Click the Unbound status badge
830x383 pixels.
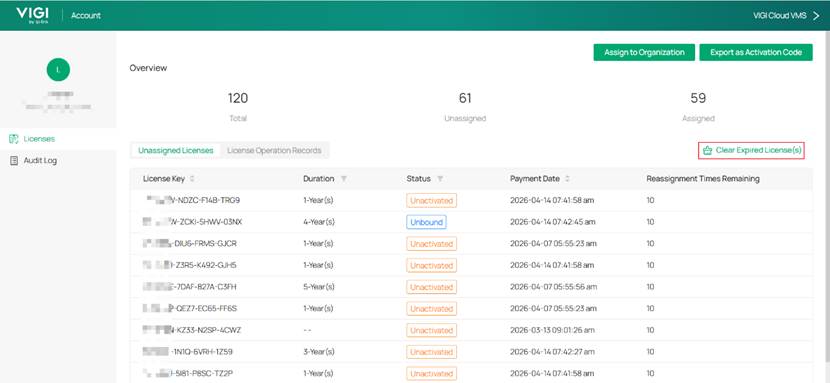(x=427, y=222)
